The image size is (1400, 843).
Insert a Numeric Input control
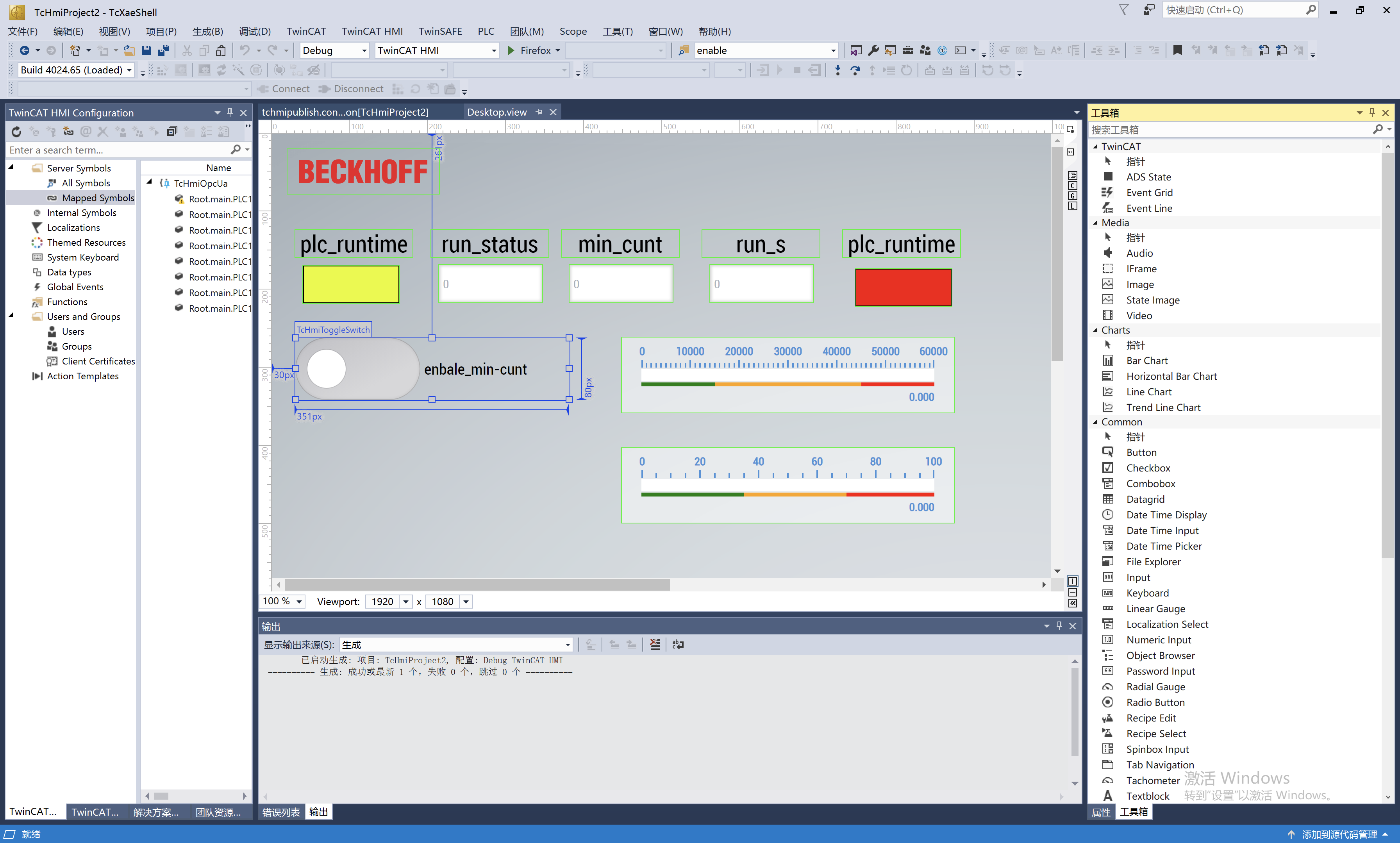(1159, 639)
